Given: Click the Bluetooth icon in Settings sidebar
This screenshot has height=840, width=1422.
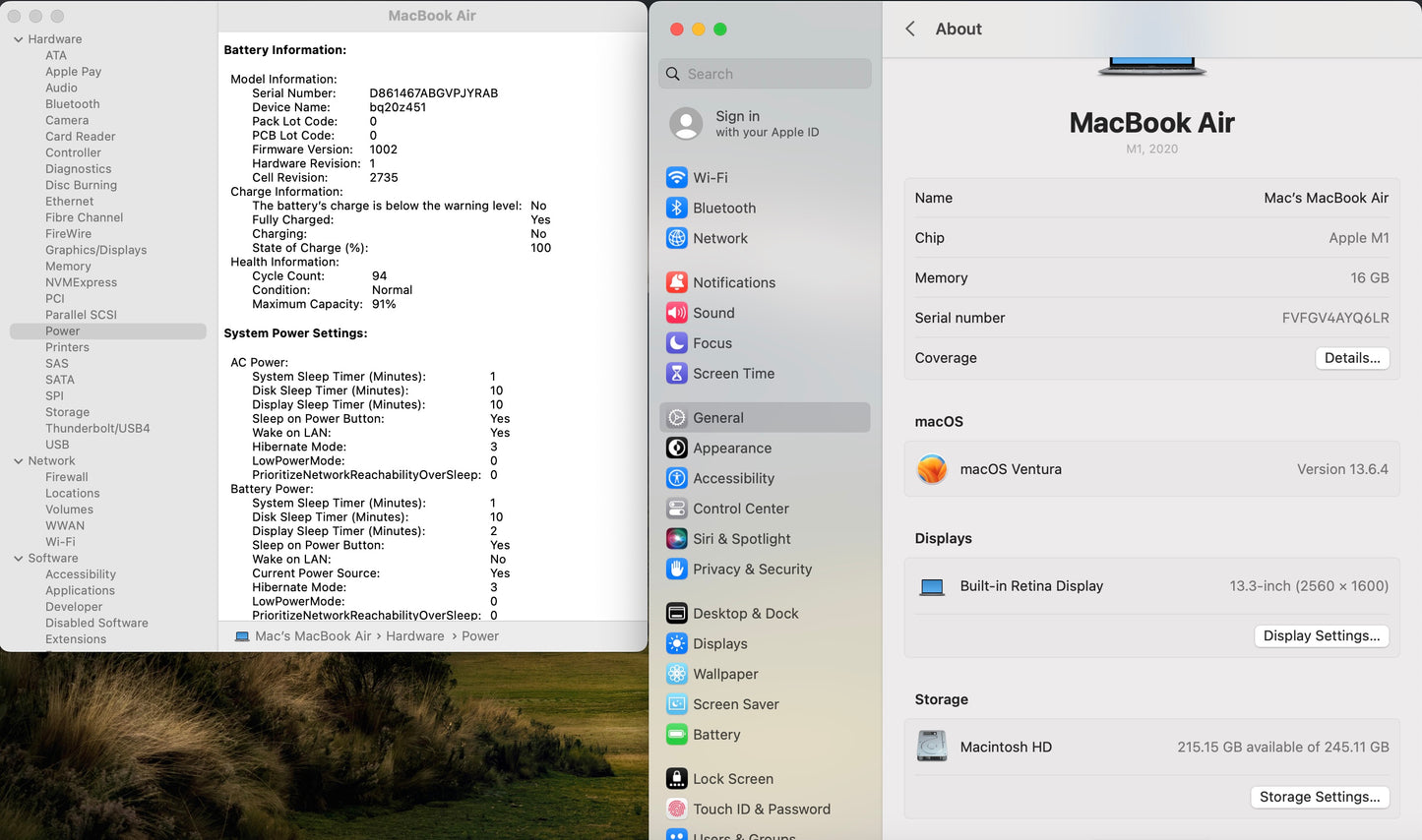Looking at the screenshot, I should [676, 209].
